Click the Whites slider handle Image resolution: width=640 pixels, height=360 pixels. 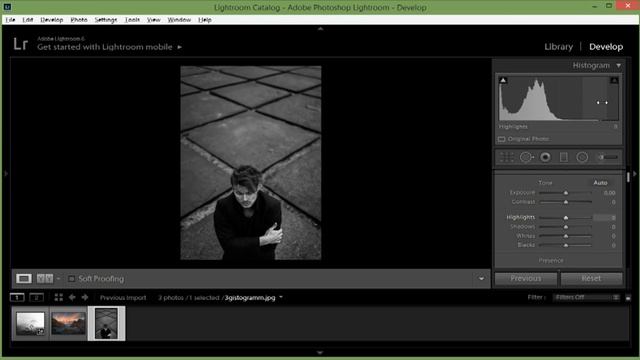click(x=566, y=236)
